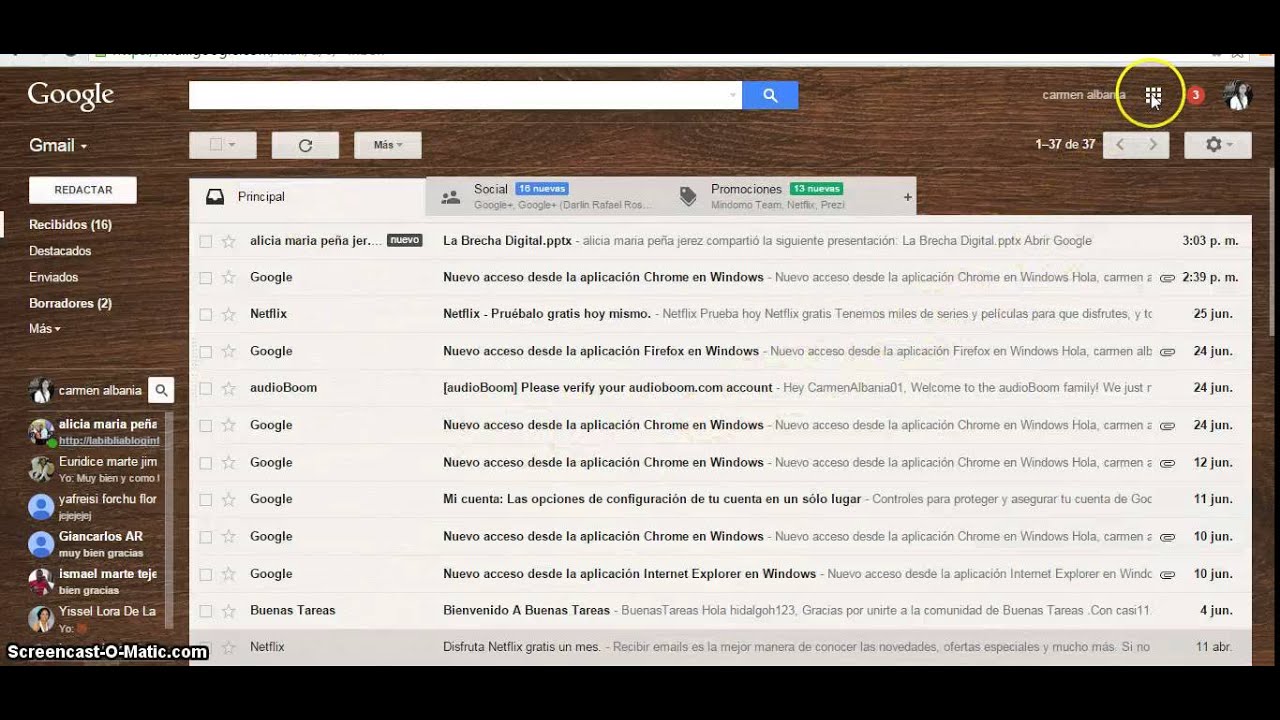1280x720 pixels.
Task: Open the select checkbox dropdown arrow
Action: [x=232, y=145]
